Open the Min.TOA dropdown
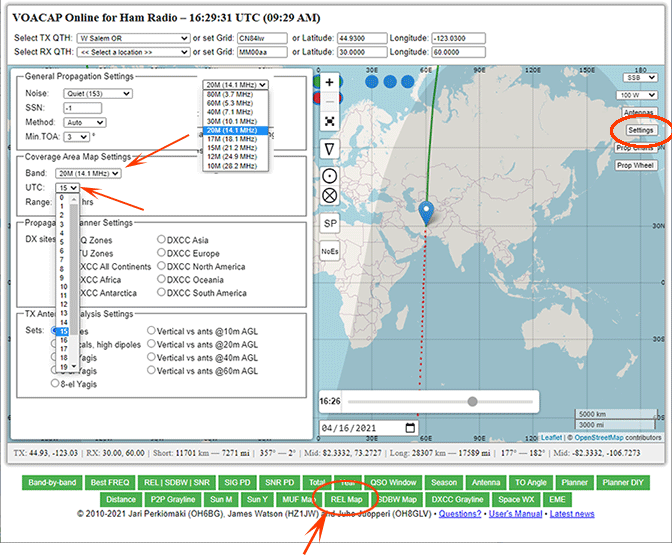672x557 pixels. click(76, 137)
